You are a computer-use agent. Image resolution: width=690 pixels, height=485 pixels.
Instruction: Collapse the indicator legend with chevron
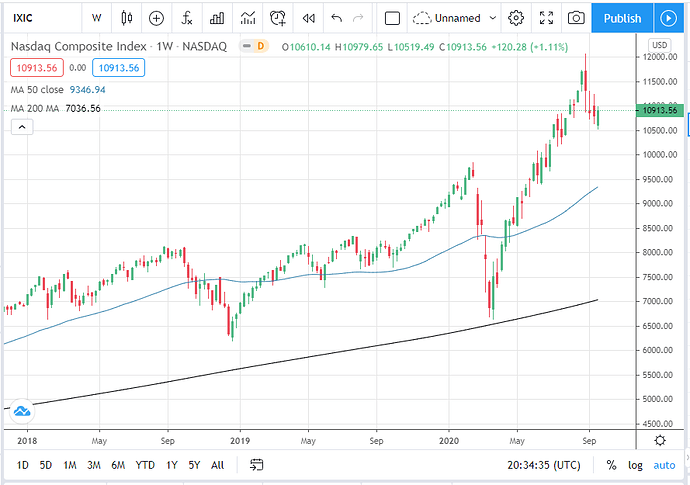[22, 127]
